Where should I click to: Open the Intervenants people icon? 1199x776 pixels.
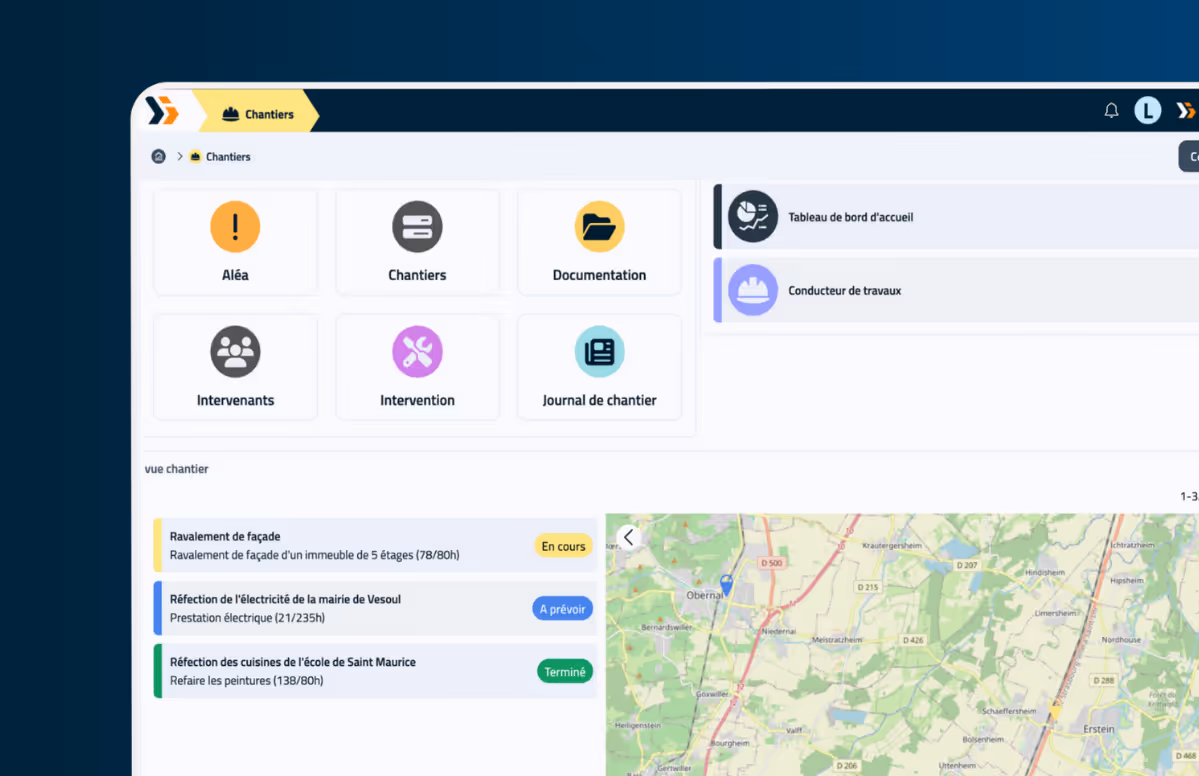(235, 352)
